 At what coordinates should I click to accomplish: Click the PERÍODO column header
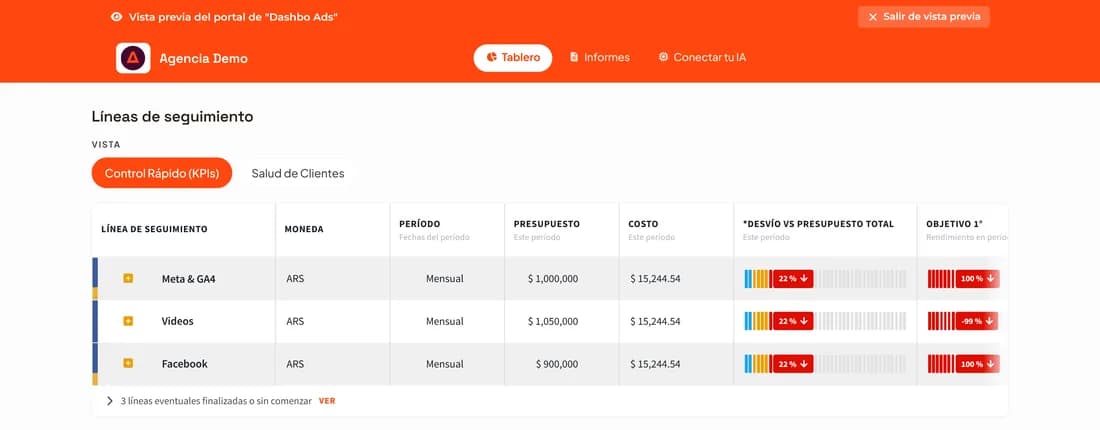(x=420, y=224)
